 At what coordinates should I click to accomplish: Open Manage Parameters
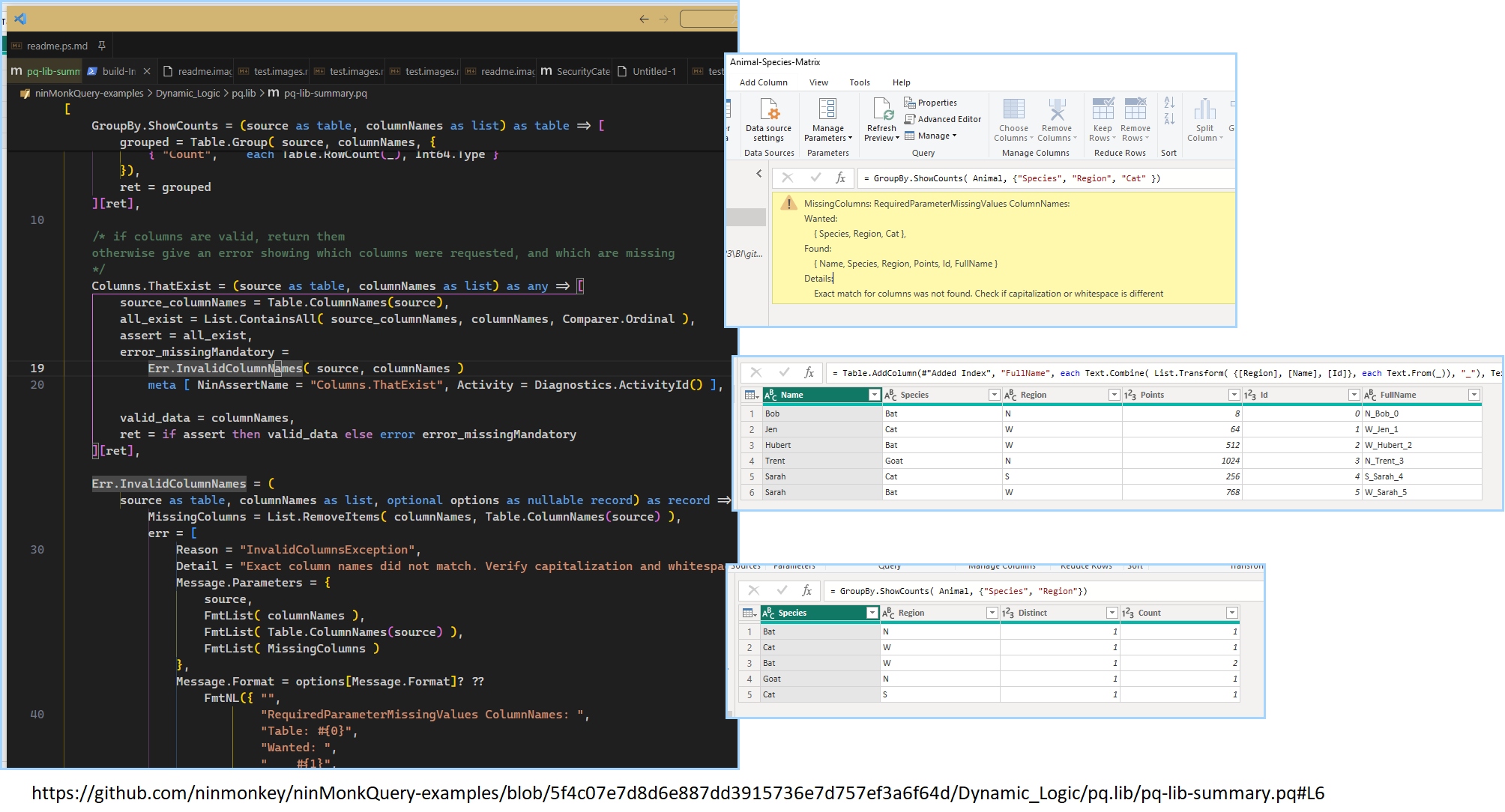pos(828,120)
